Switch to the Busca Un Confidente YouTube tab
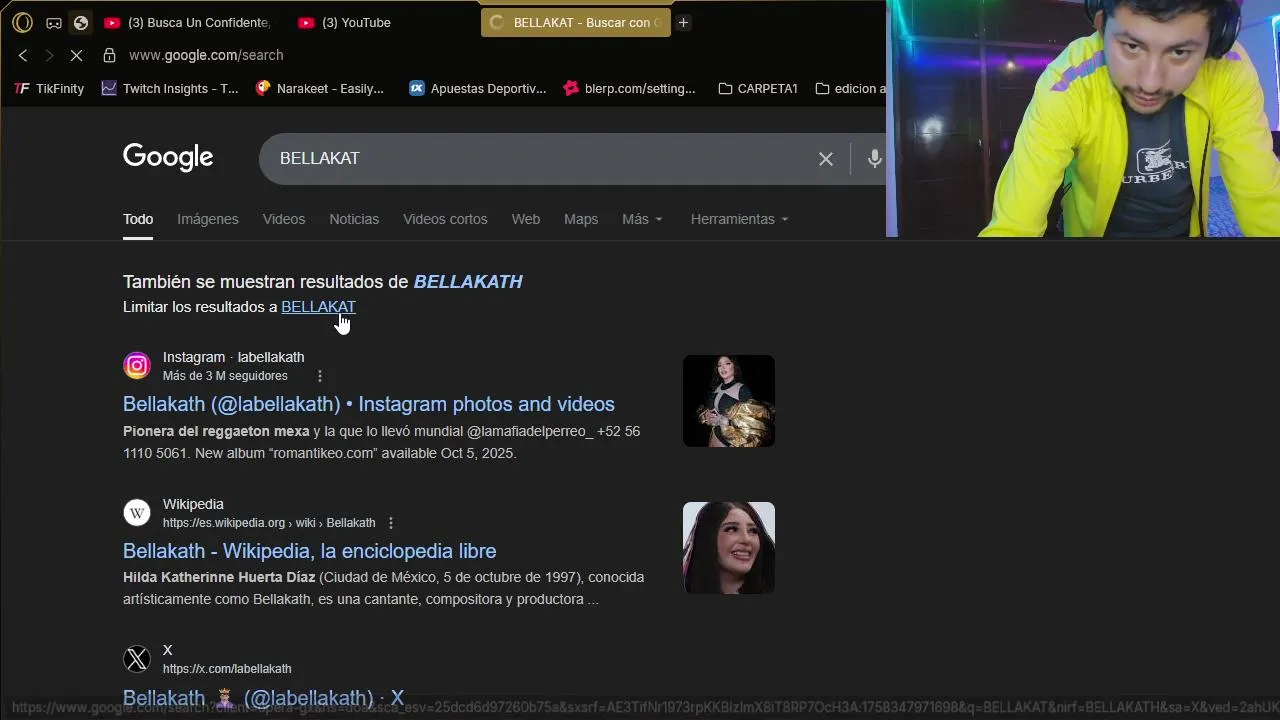Image resolution: width=1280 pixels, height=720 pixels. [188, 22]
